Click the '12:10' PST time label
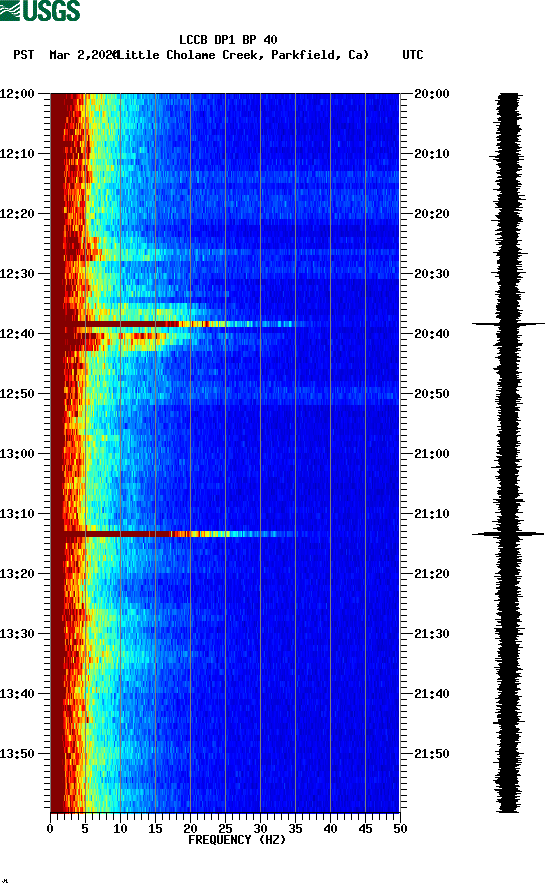This screenshot has height=892, width=552. tap(17, 154)
